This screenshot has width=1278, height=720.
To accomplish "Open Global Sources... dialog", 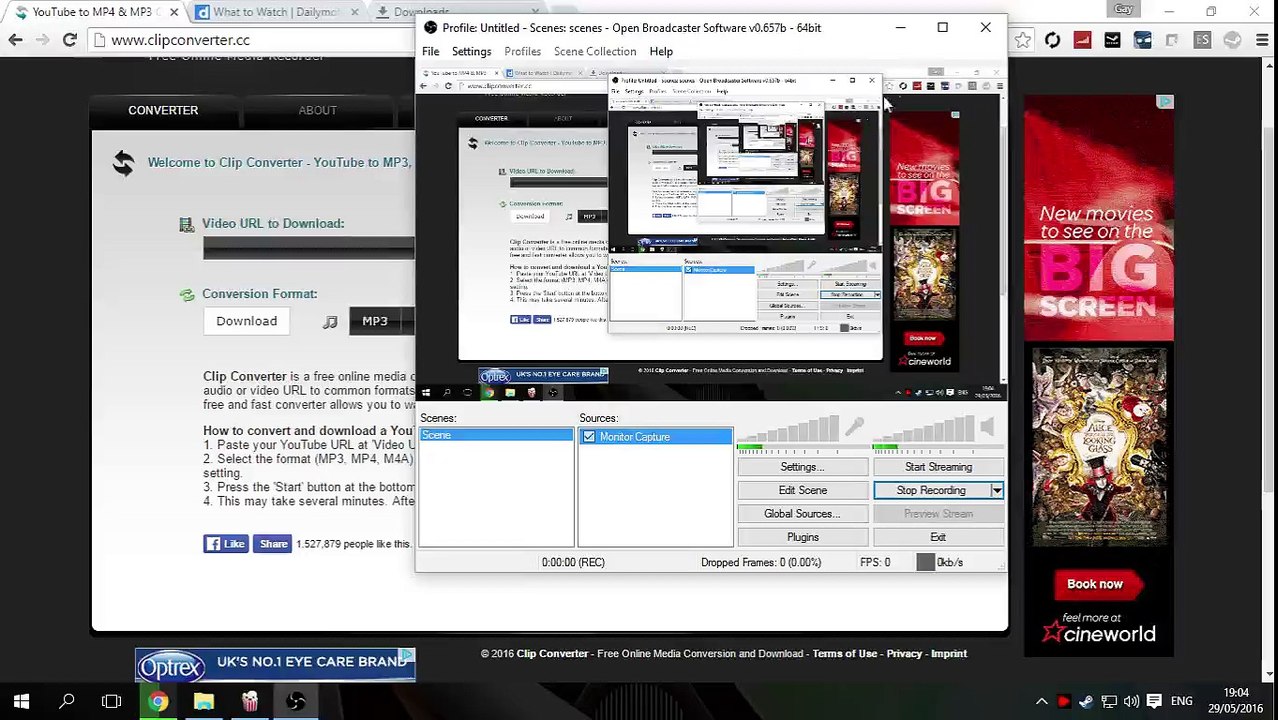I will pyautogui.click(x=802, y=514).
